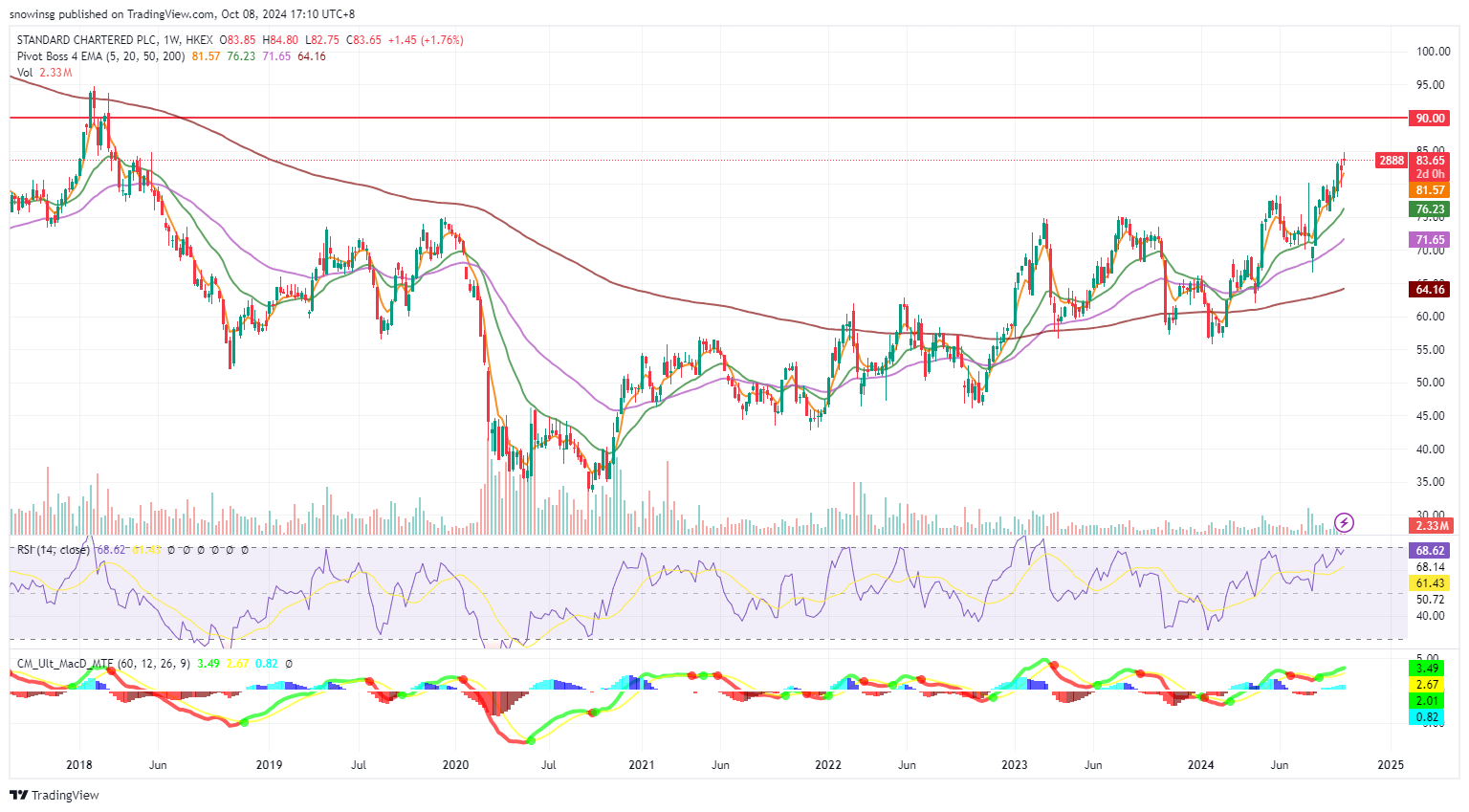
Task: Click the purple lightning bolt icon
Action: (1344, 522)
